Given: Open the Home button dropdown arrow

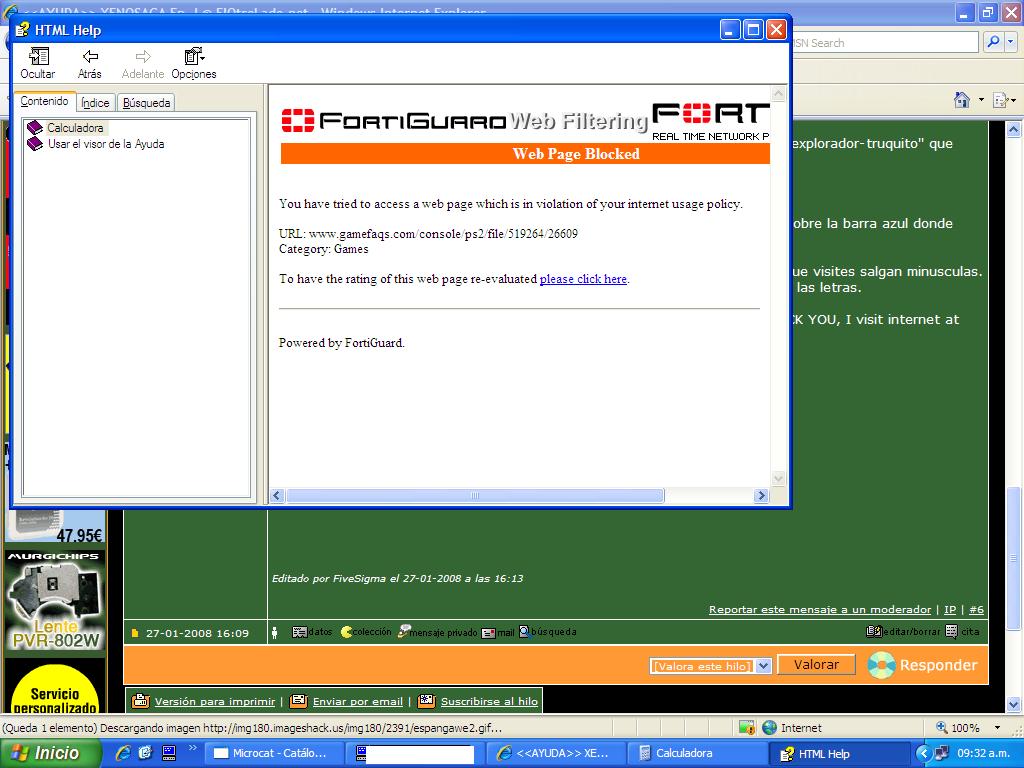Looking at the screenshot, I should point(981,100).
